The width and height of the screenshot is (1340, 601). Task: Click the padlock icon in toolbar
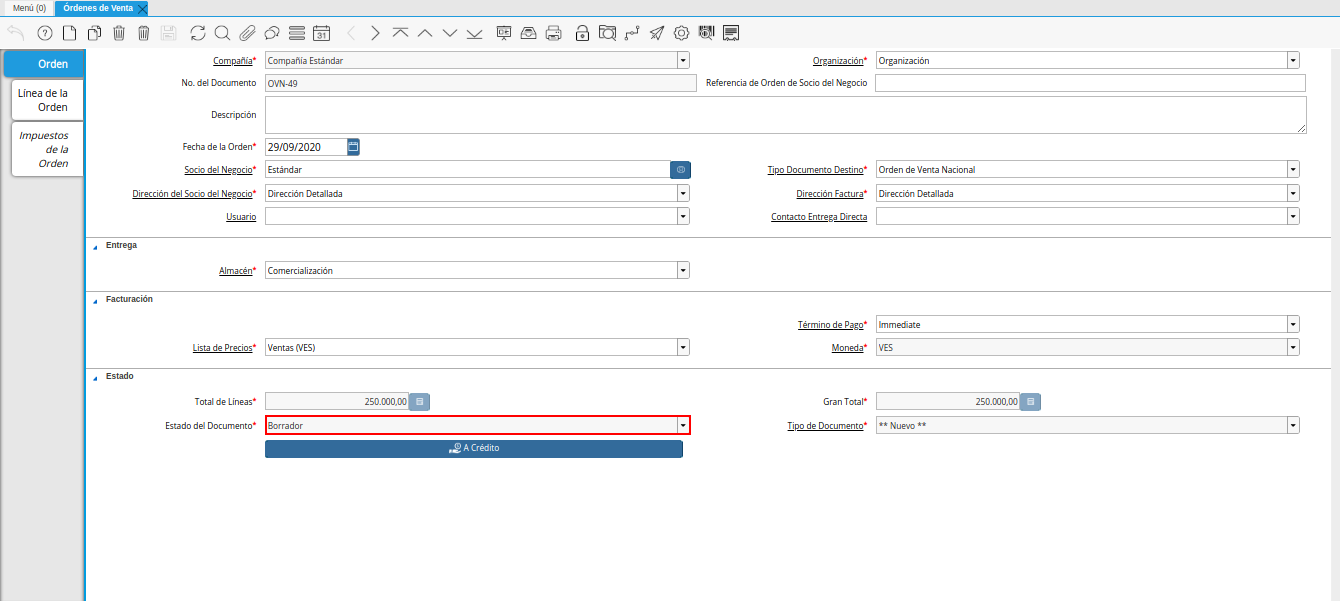pos(582,33)
